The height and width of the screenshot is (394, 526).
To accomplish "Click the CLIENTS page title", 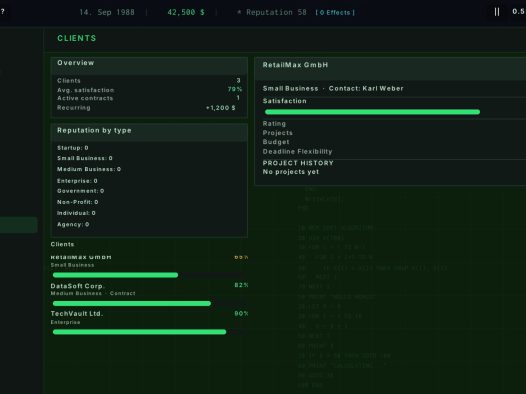I will (77, 38).
